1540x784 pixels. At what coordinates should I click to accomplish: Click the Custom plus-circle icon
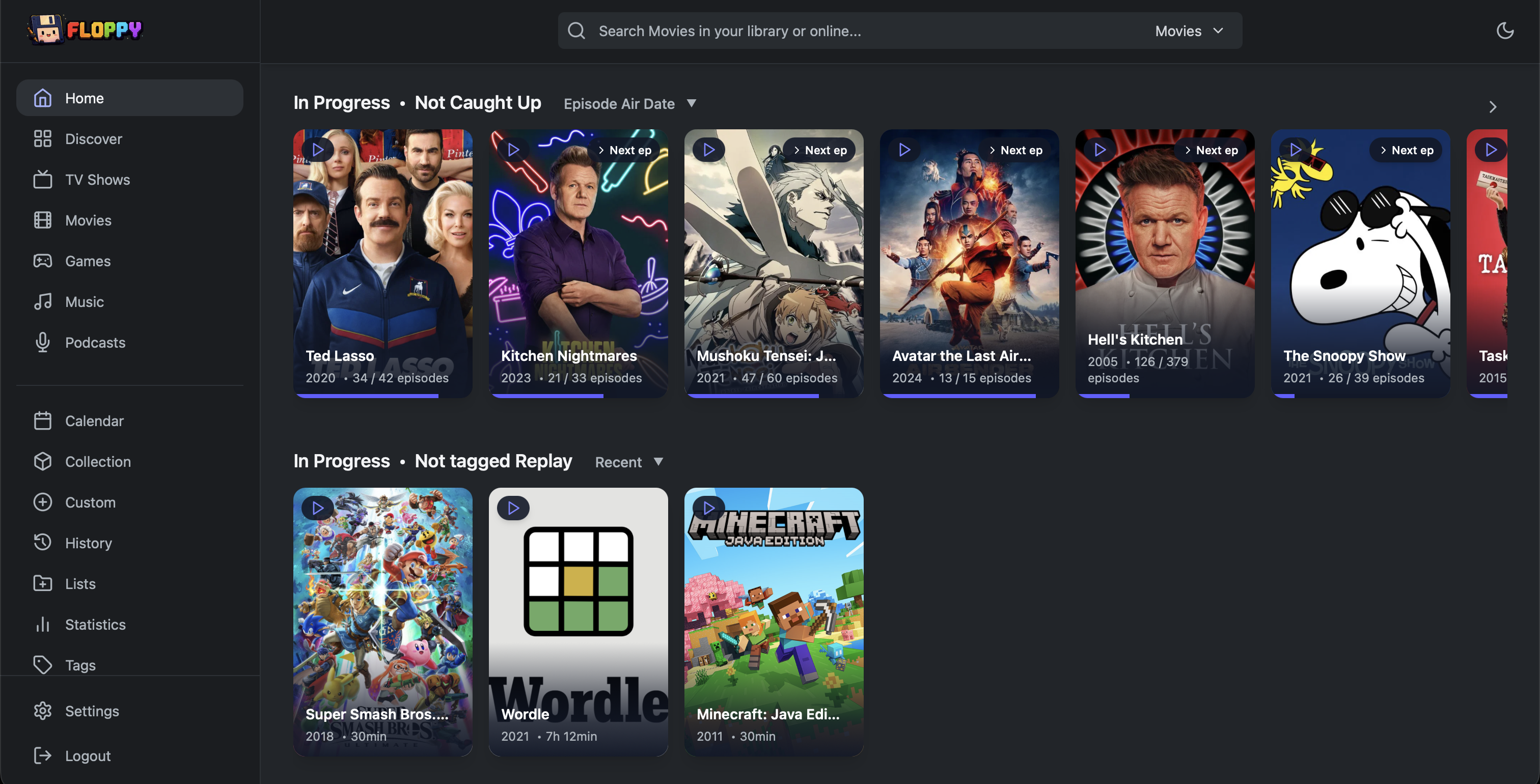[x=42, y=502]
